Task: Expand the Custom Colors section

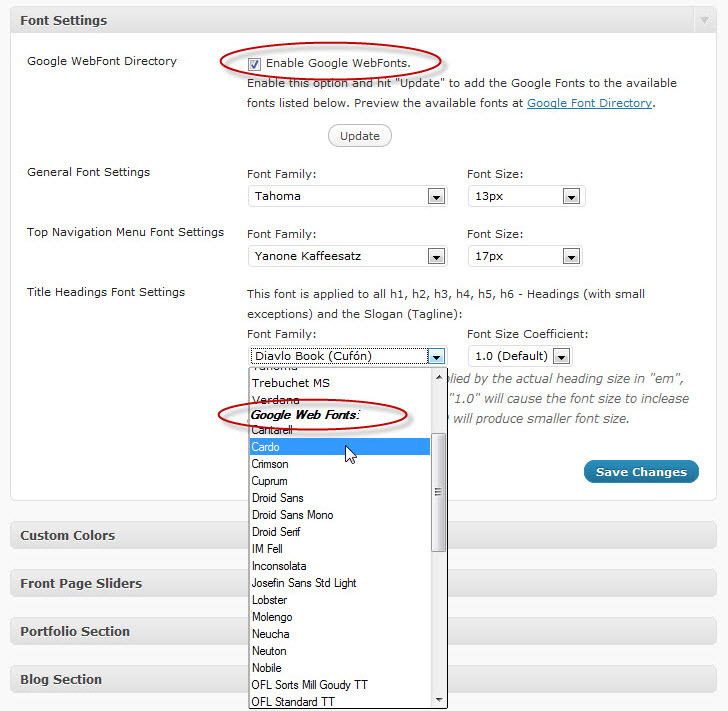Action: [x=68, y=535]
